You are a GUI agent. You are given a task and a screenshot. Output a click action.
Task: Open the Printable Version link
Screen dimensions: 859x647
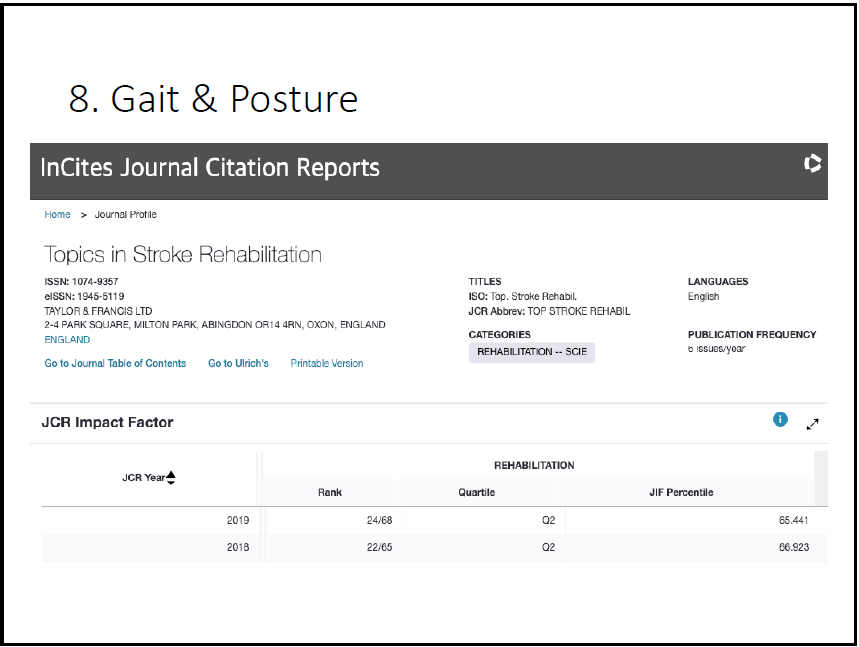pyautogui.click(x=327, y=364)
